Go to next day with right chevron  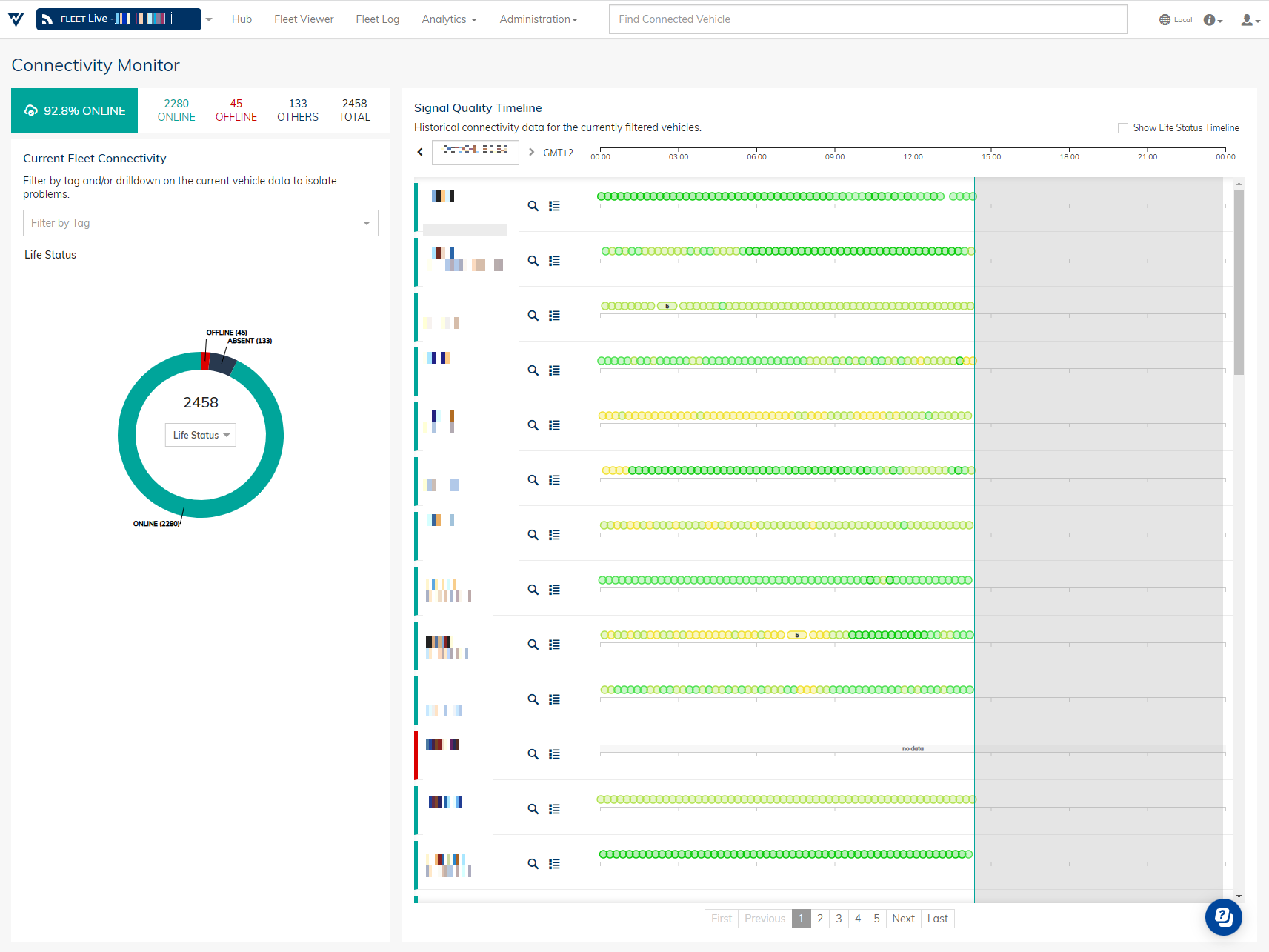531,152
